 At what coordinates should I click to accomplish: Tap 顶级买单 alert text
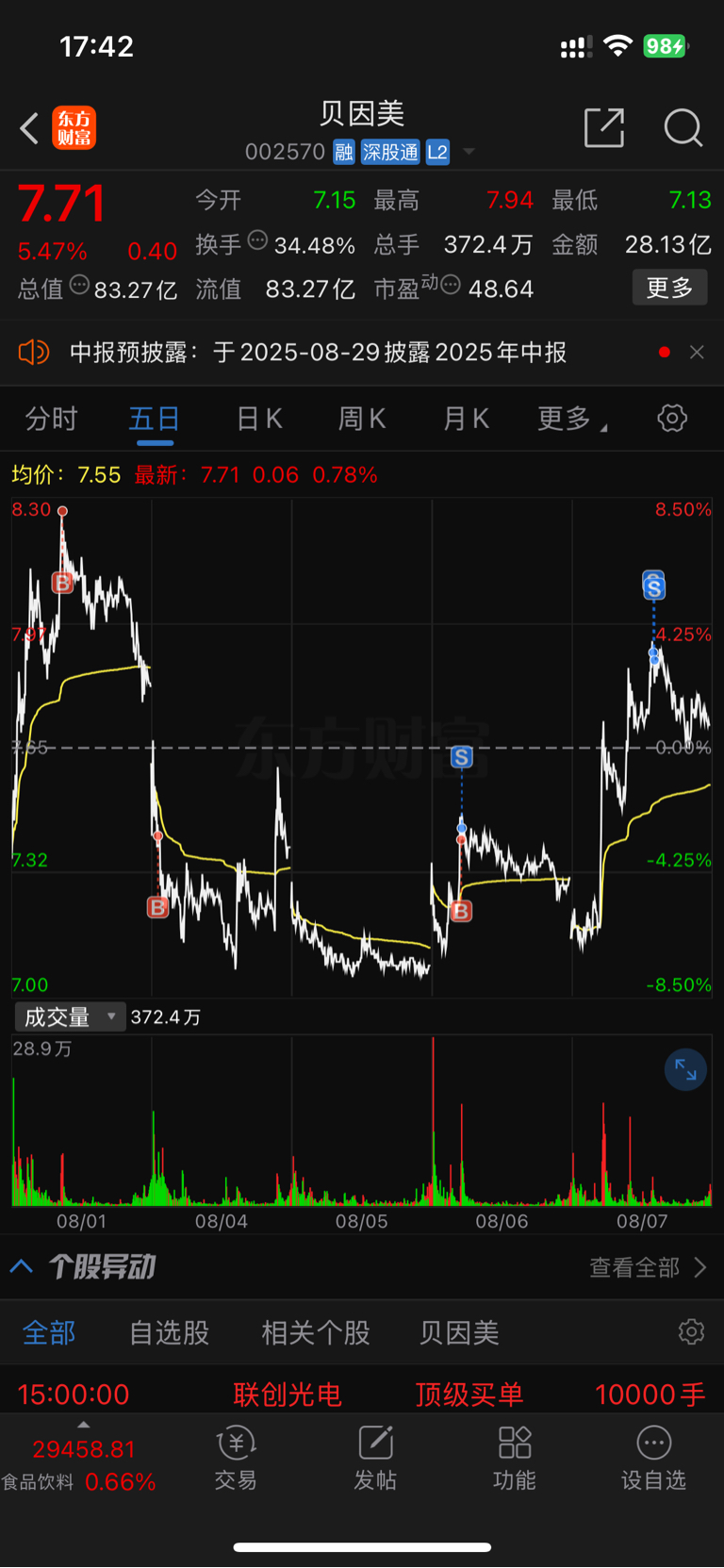(469, 1395)
